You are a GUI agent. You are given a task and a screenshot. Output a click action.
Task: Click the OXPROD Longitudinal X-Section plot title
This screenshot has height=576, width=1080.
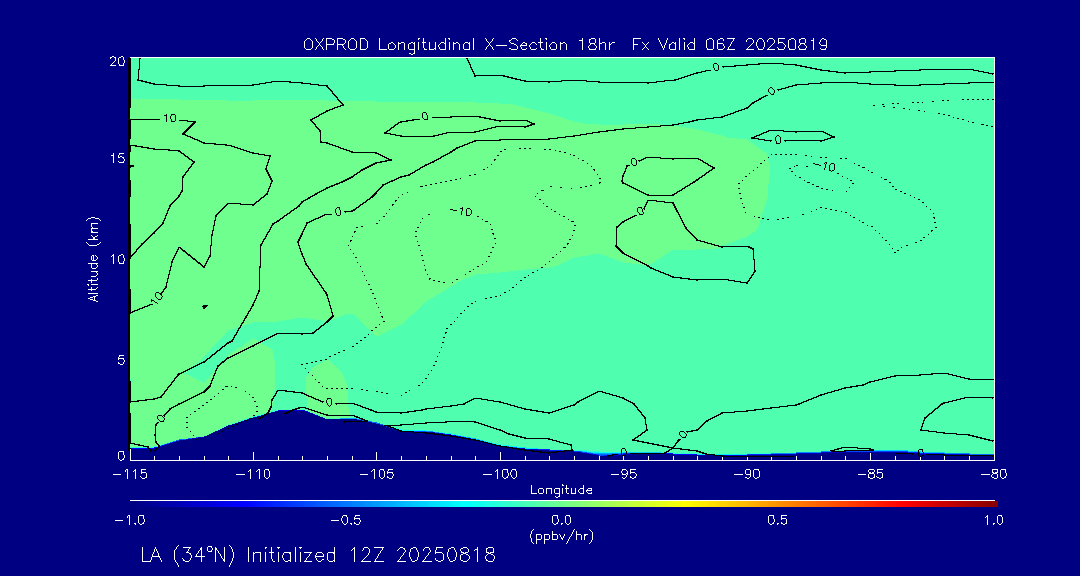565,44
